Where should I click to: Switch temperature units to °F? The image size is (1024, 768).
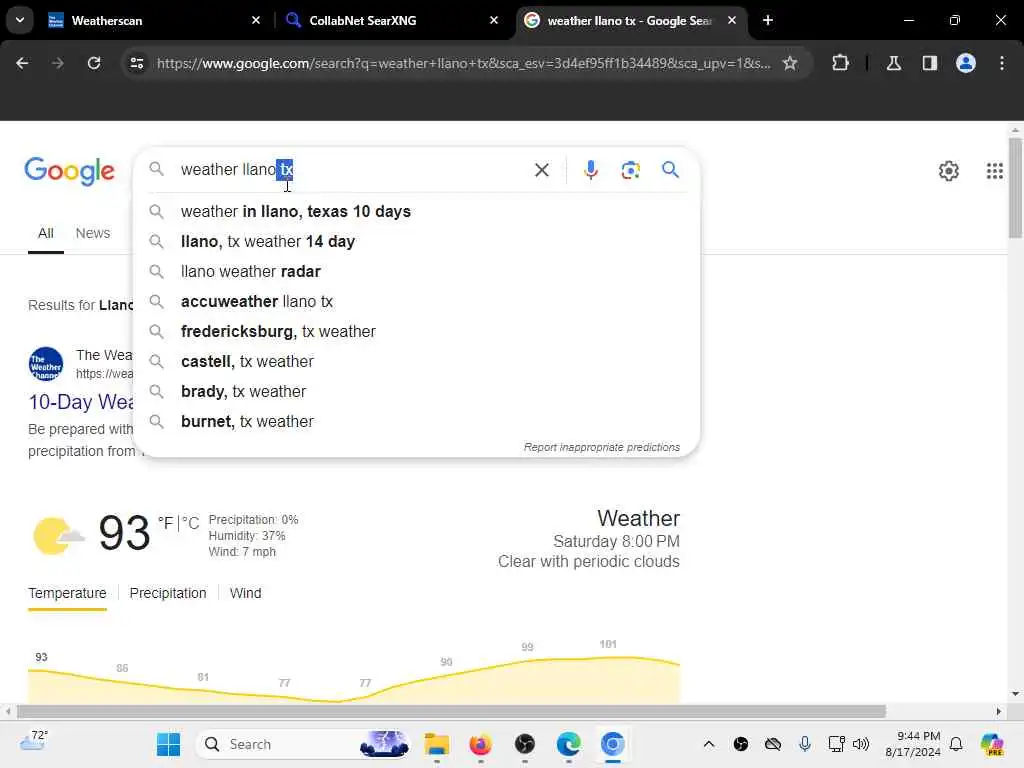coord(166,524)
